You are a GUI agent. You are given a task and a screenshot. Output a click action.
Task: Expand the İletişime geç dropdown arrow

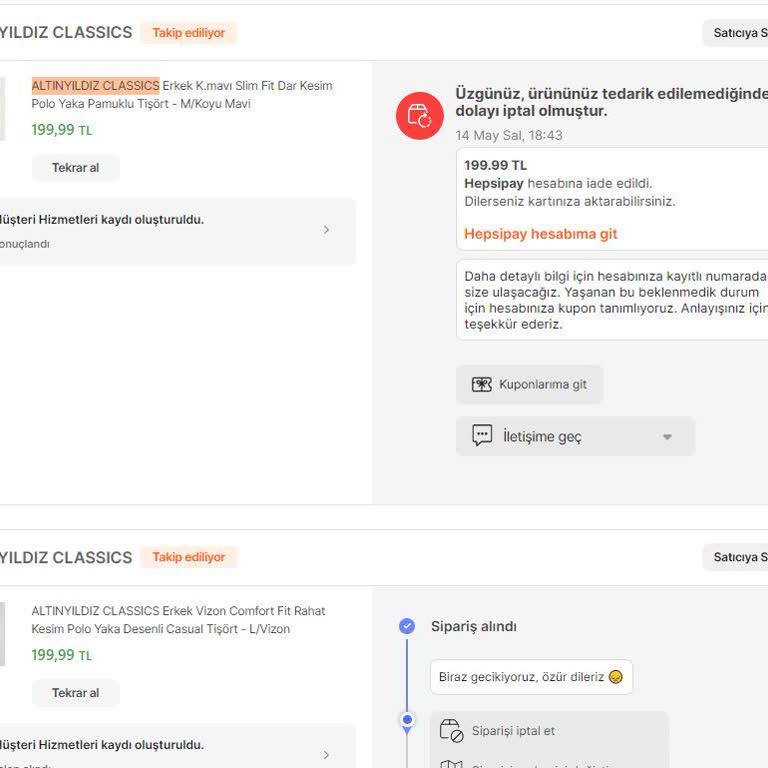coord(667,436)
